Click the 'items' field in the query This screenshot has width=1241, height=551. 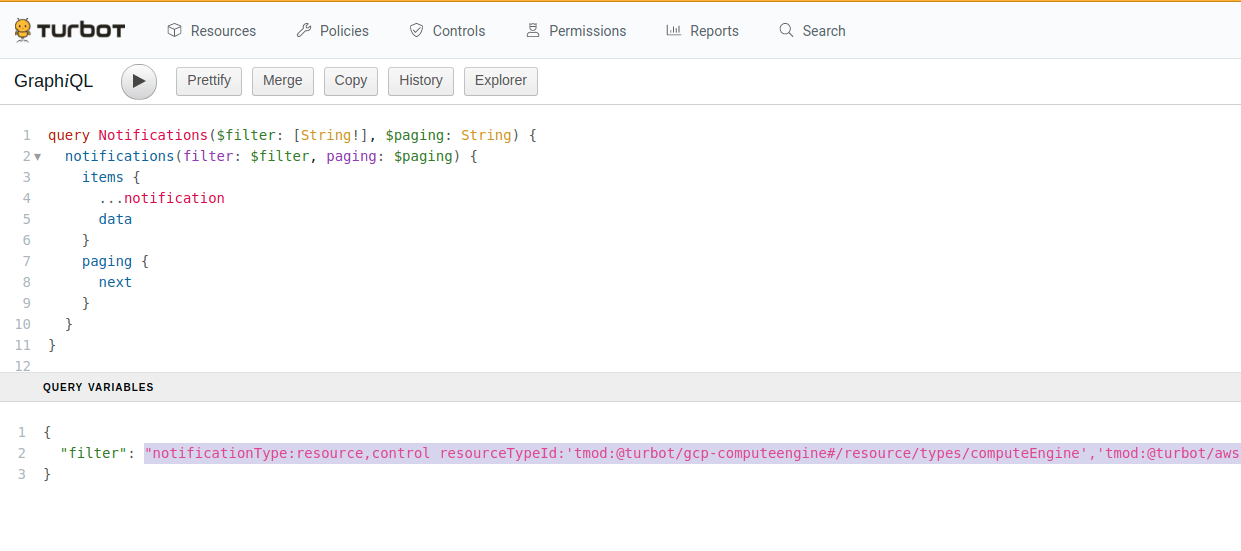(102, 177)
